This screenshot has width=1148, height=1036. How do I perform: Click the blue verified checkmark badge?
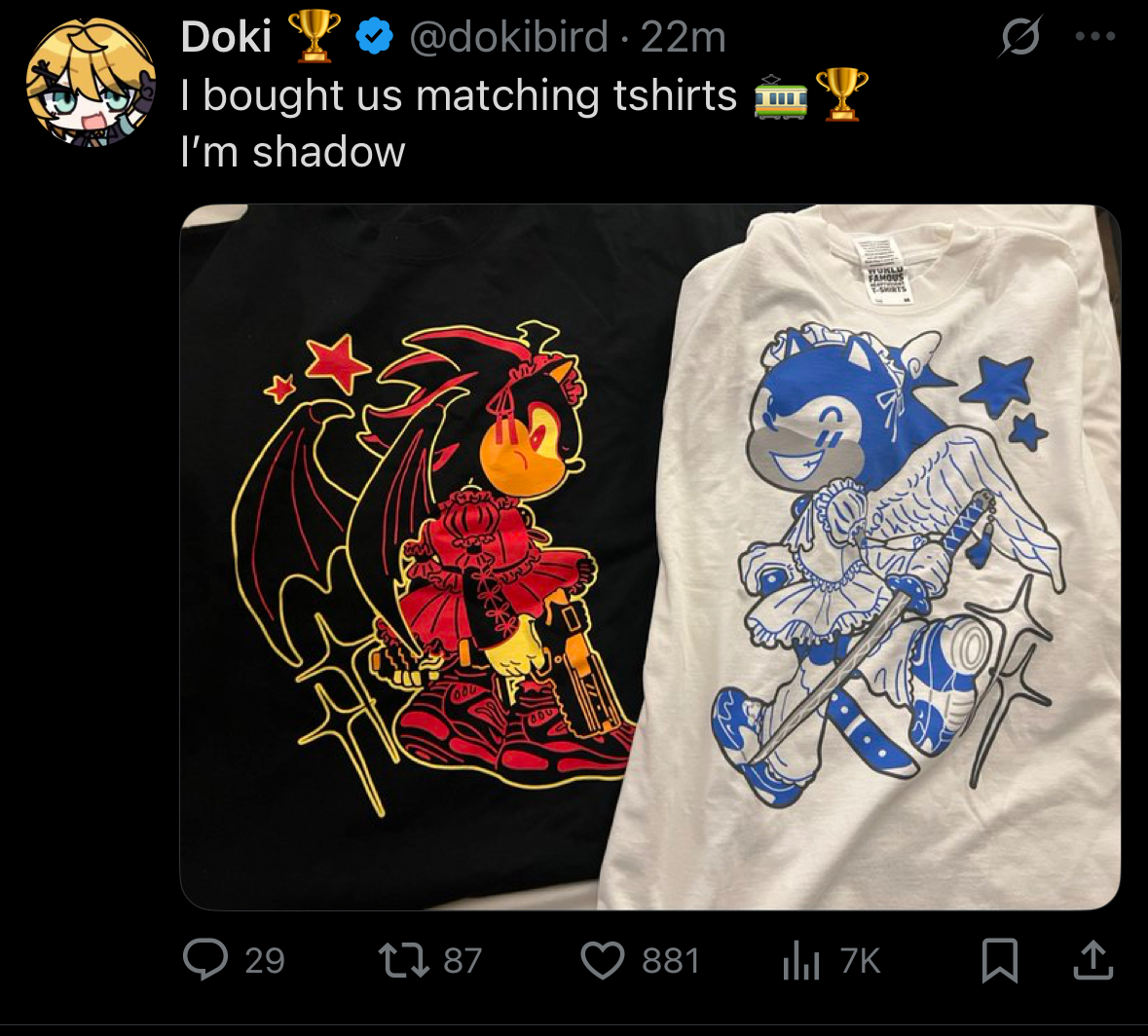(x=375, y=37)
